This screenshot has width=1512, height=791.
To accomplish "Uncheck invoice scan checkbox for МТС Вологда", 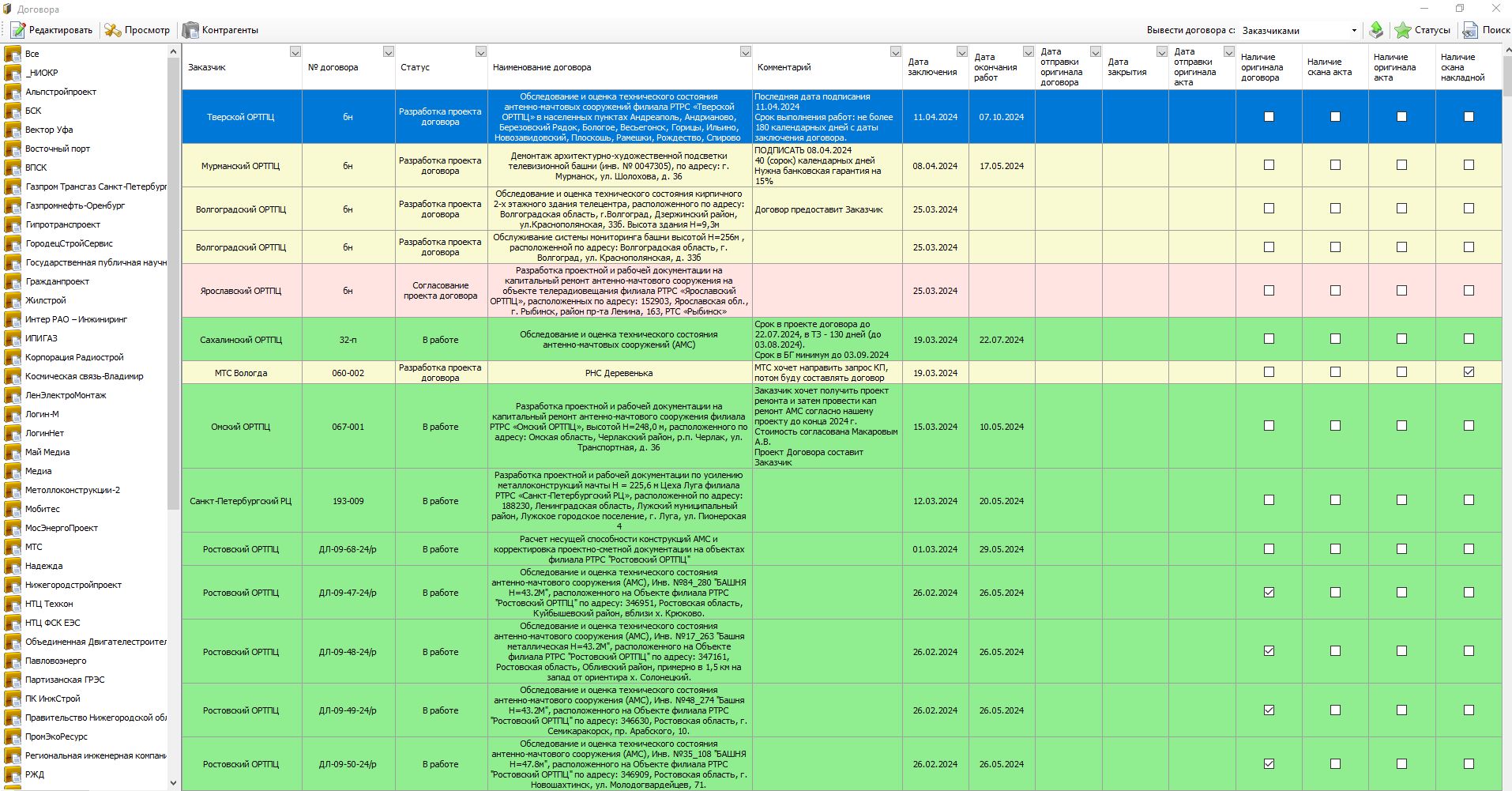I will click(1469, 372).
